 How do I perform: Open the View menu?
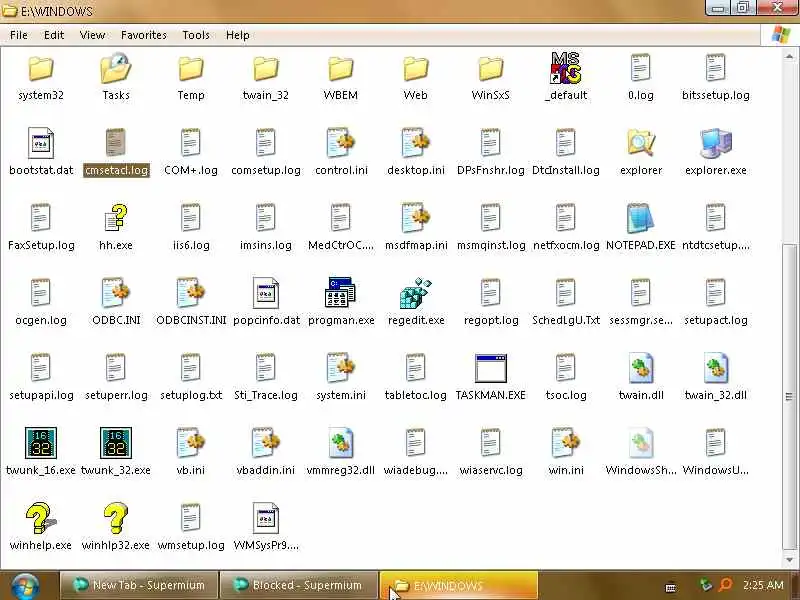[92, 35]
